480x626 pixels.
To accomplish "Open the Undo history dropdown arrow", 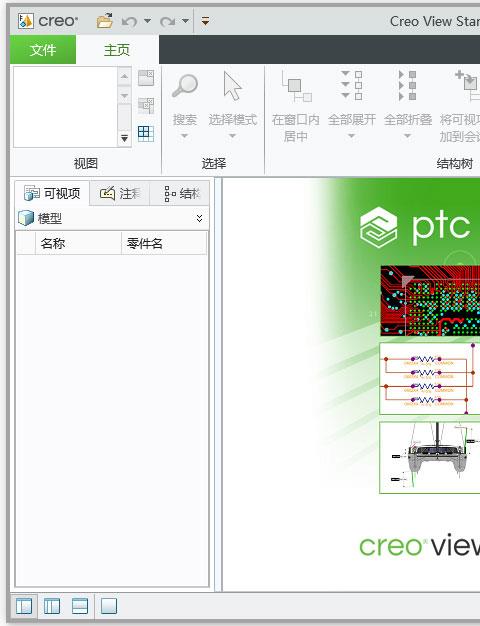I will coord(147,21).
